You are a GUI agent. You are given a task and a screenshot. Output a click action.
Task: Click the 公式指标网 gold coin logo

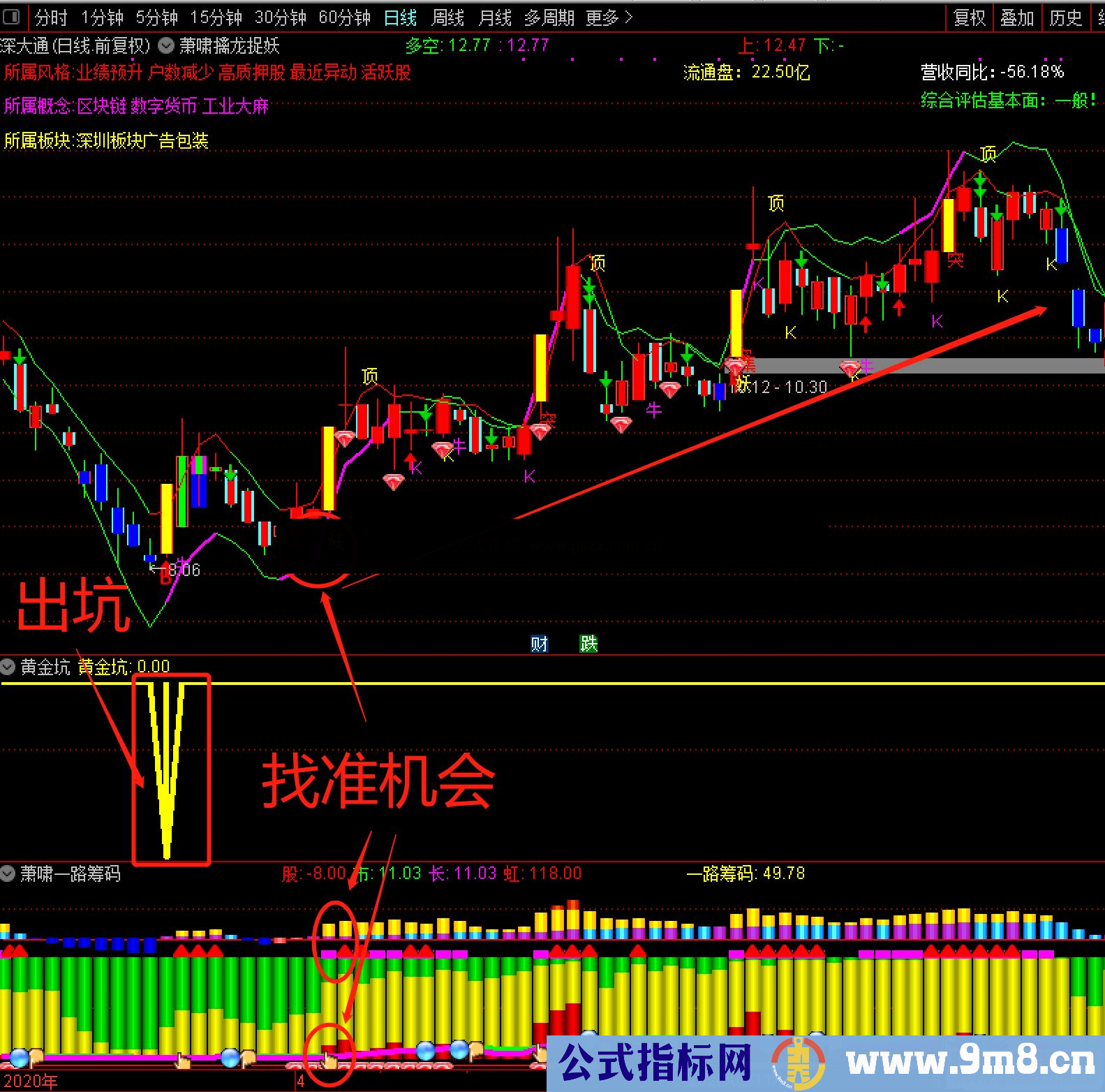click(x=798, y=1063)
